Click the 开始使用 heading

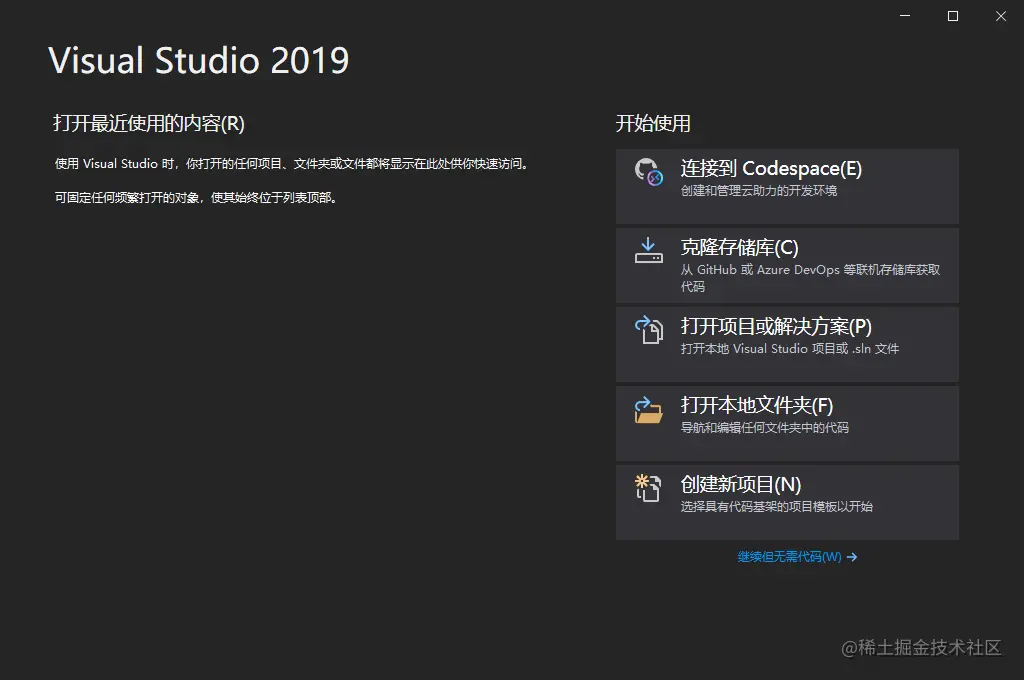click(653, 123)
